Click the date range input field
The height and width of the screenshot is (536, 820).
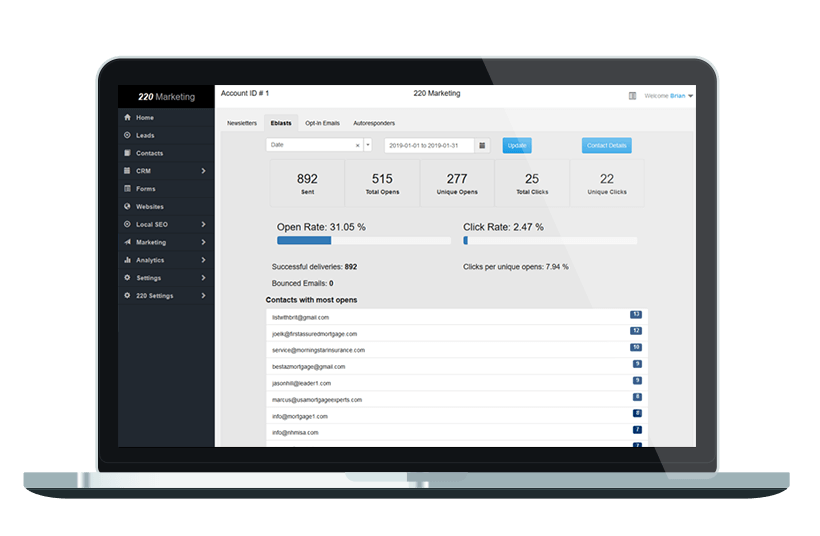tap(429, 145)
